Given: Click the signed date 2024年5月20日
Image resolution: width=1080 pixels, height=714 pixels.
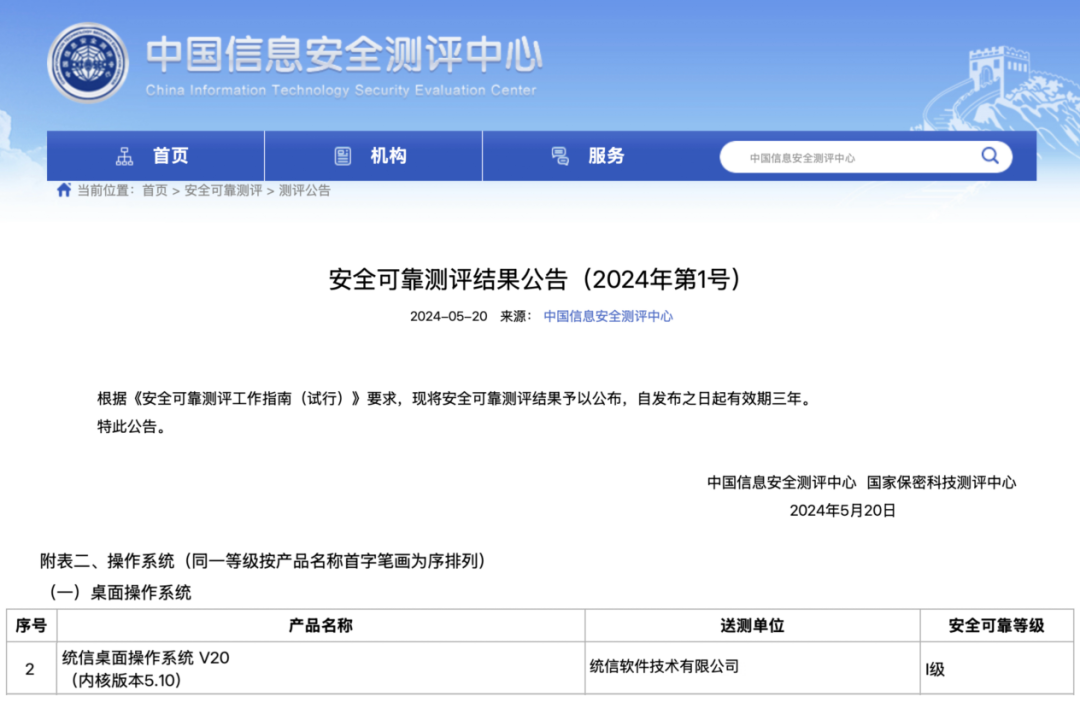Looking at the screenshot, I should (x=842, y=510).
